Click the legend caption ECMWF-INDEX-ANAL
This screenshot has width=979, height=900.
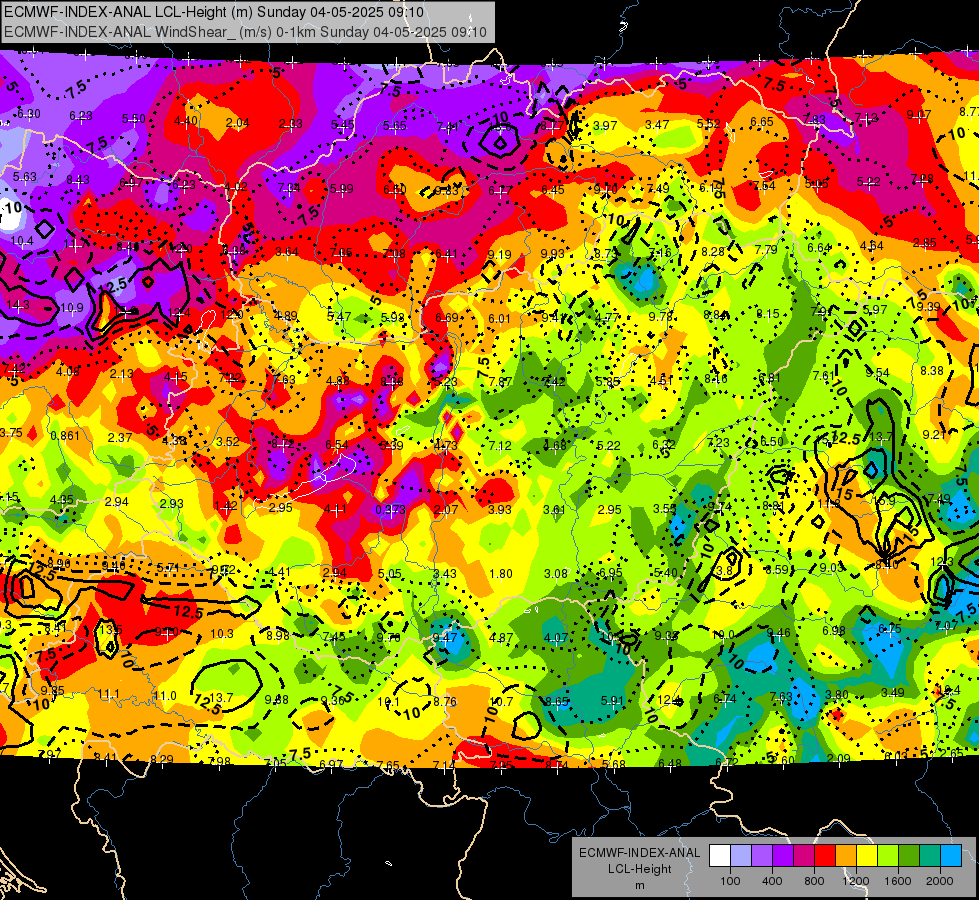pos(639,853)
